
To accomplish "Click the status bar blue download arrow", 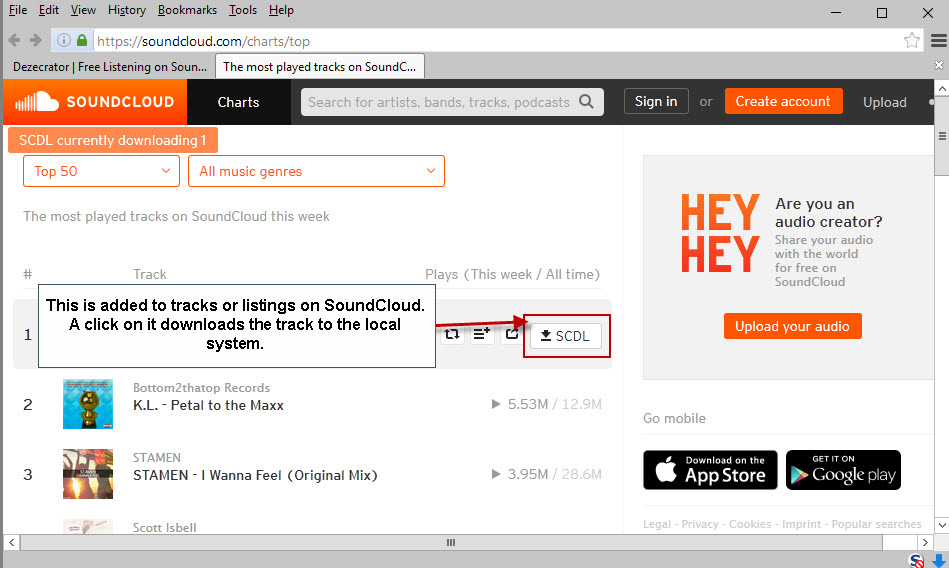I will 939,561.
